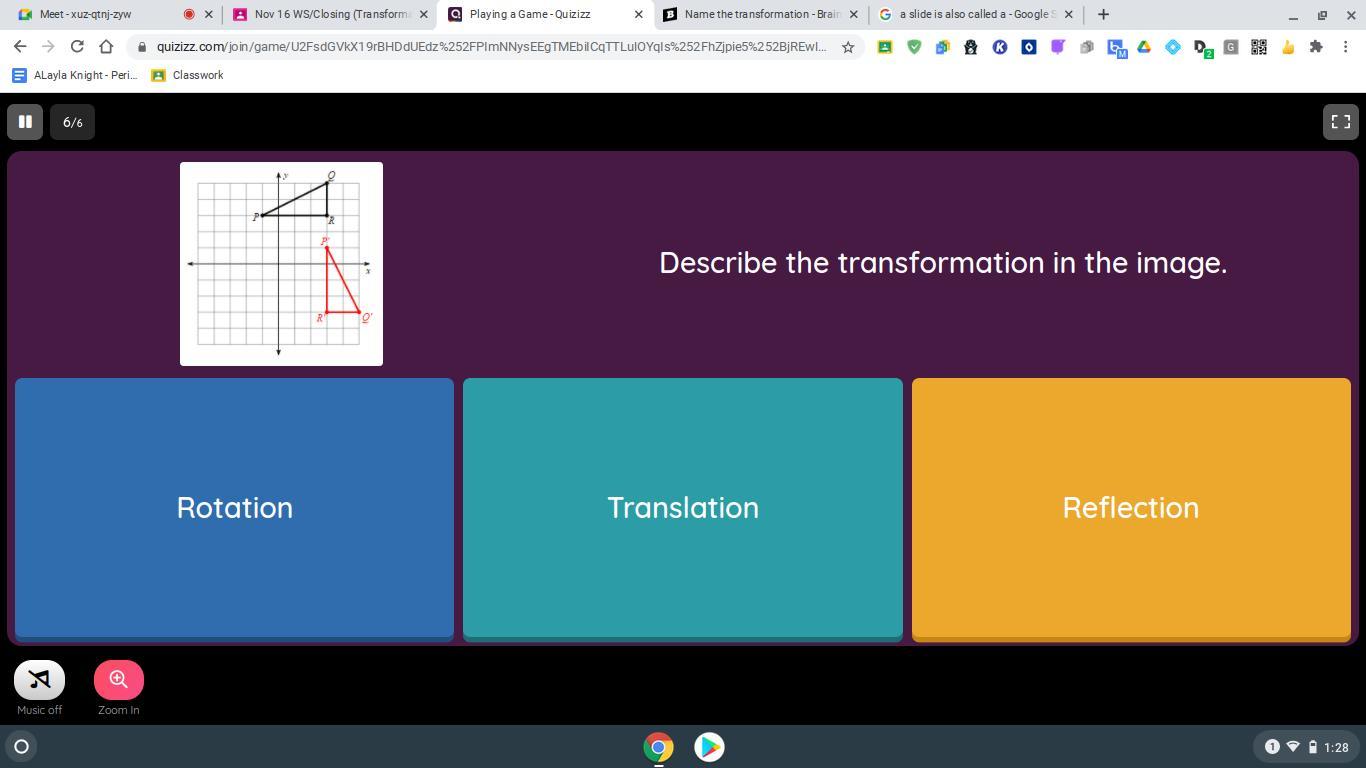Close the Quizizz game tab
This screenshot has height=768, width=1366.
[x=639, y=14]
